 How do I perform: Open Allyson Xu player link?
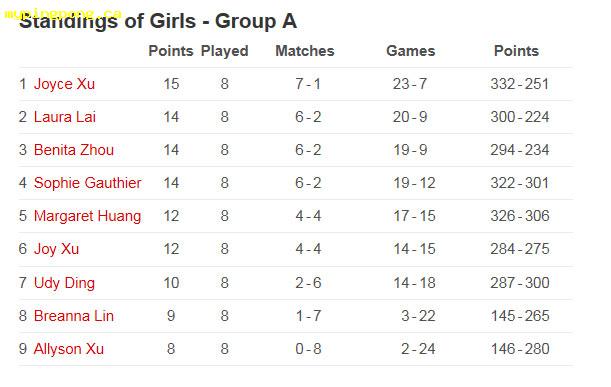pos(69,349)
